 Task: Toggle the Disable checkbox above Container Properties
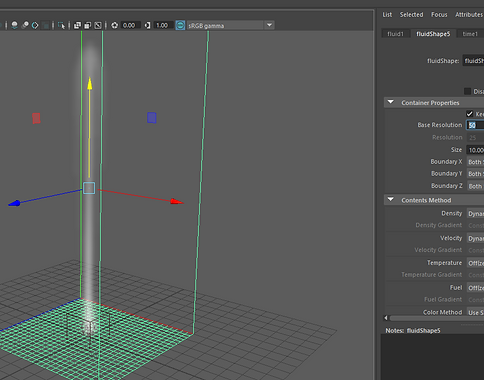468,91
